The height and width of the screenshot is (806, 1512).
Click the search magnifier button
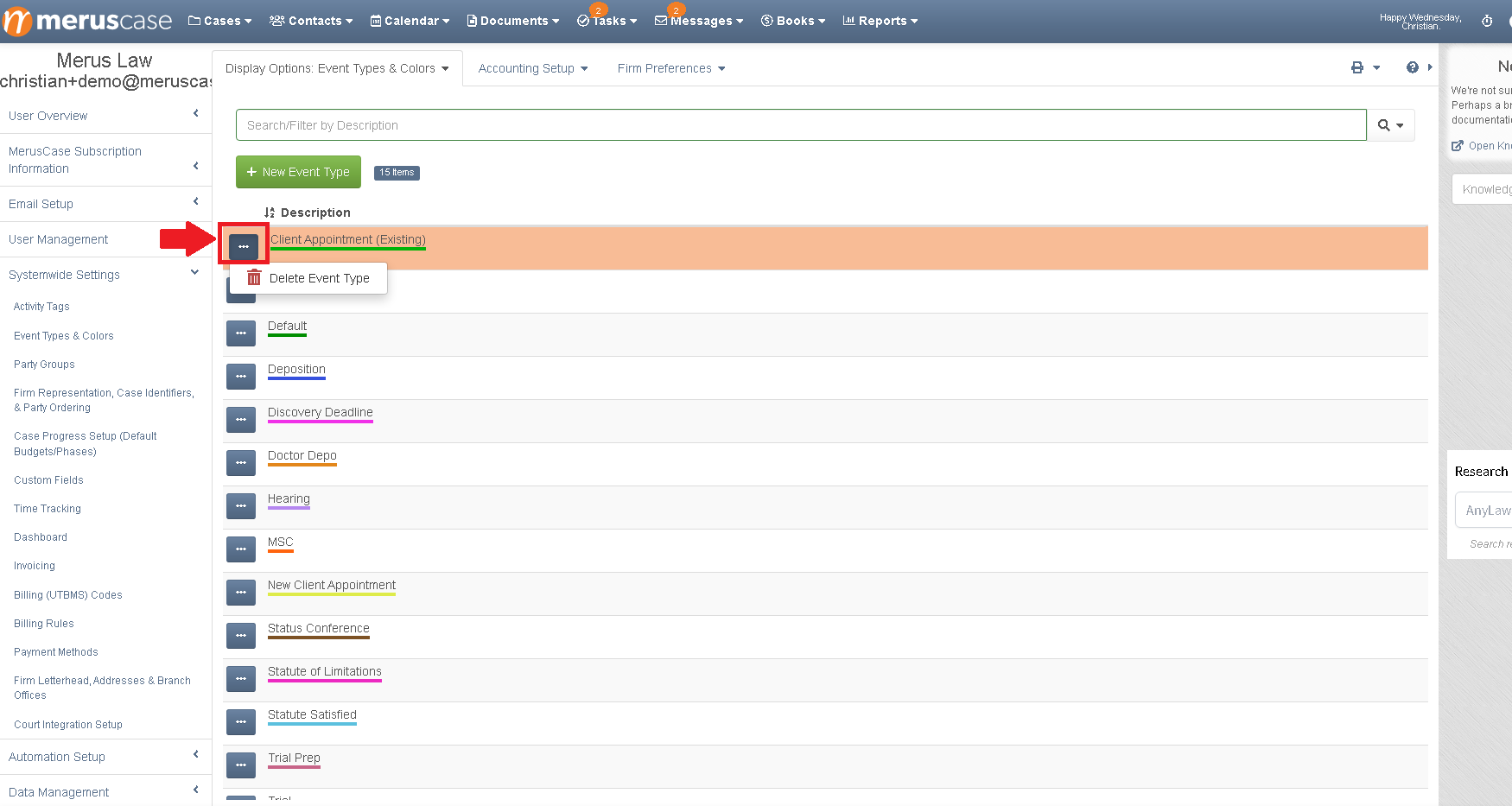[1390, 125]
